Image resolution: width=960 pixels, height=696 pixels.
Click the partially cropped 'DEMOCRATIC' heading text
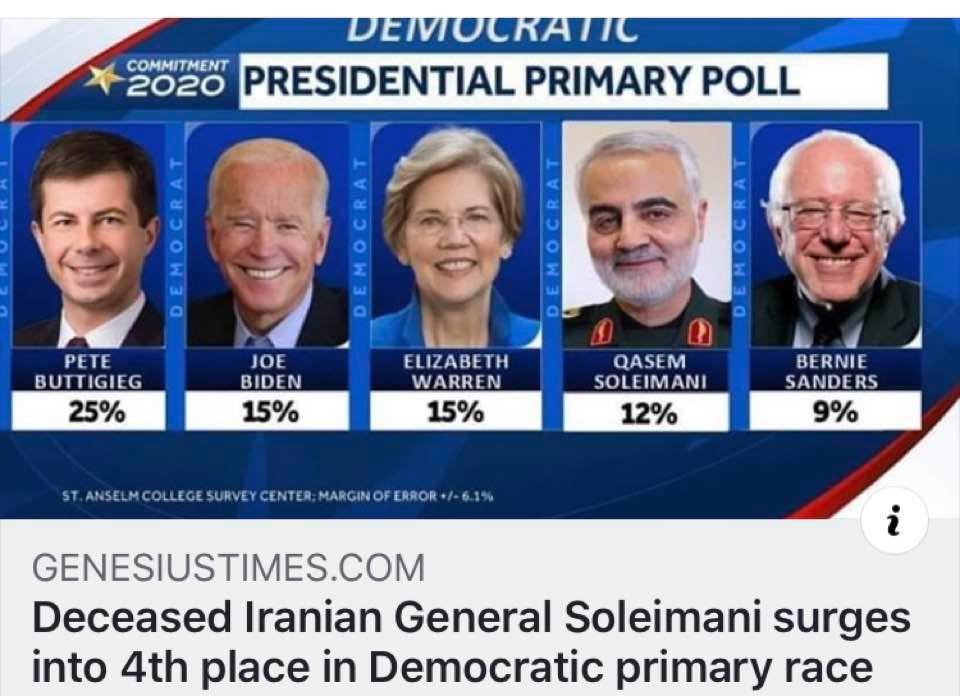coord(493,31)
